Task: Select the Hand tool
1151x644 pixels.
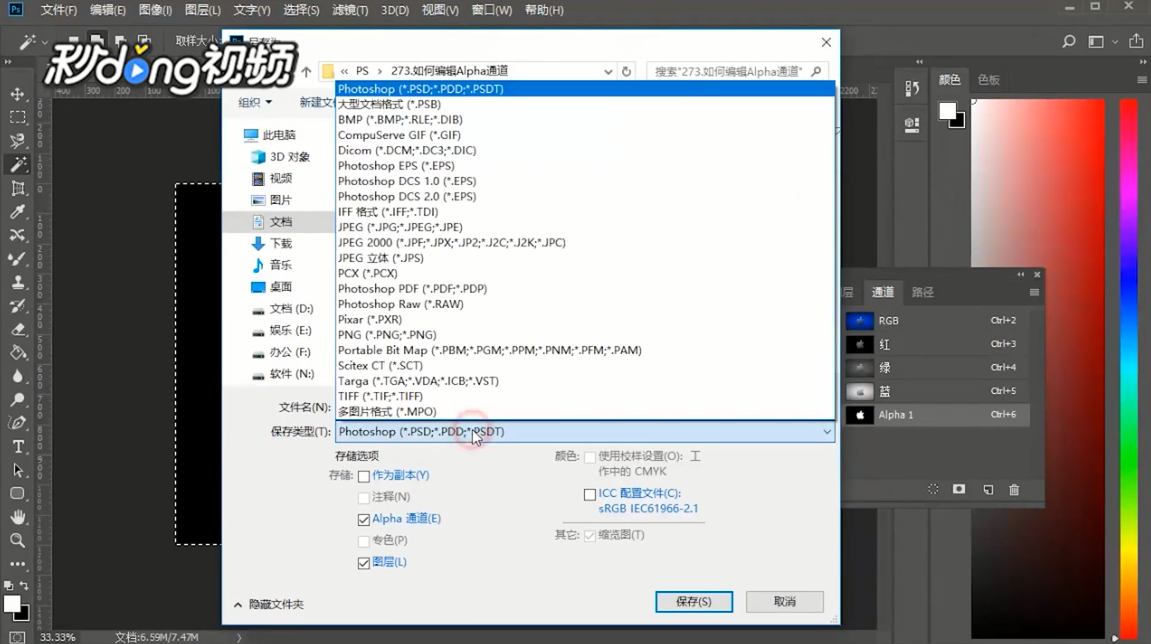Action: (18, 517)
